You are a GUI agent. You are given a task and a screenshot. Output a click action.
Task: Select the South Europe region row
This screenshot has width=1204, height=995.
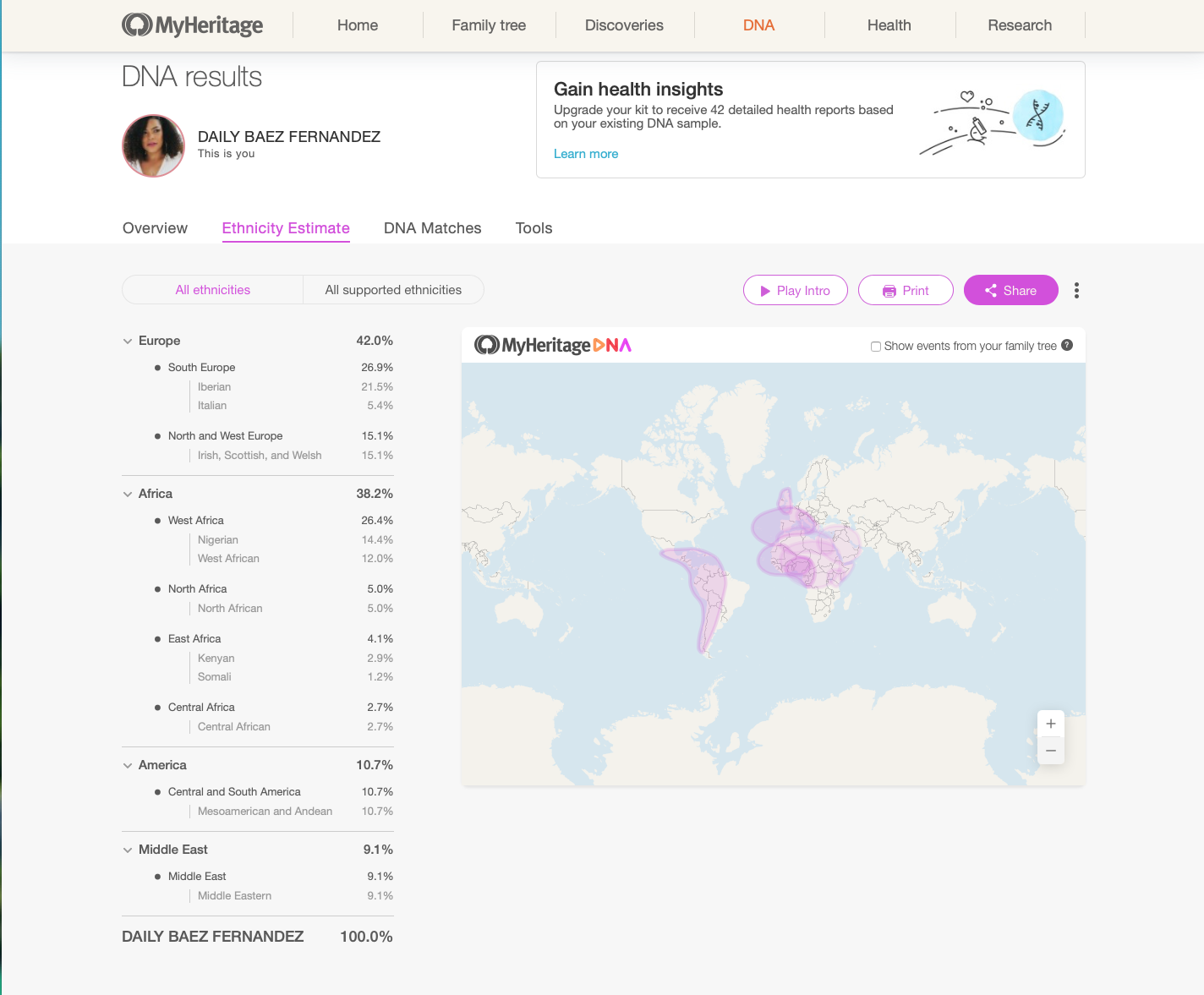pyautogui.click(x=274, y=368)
